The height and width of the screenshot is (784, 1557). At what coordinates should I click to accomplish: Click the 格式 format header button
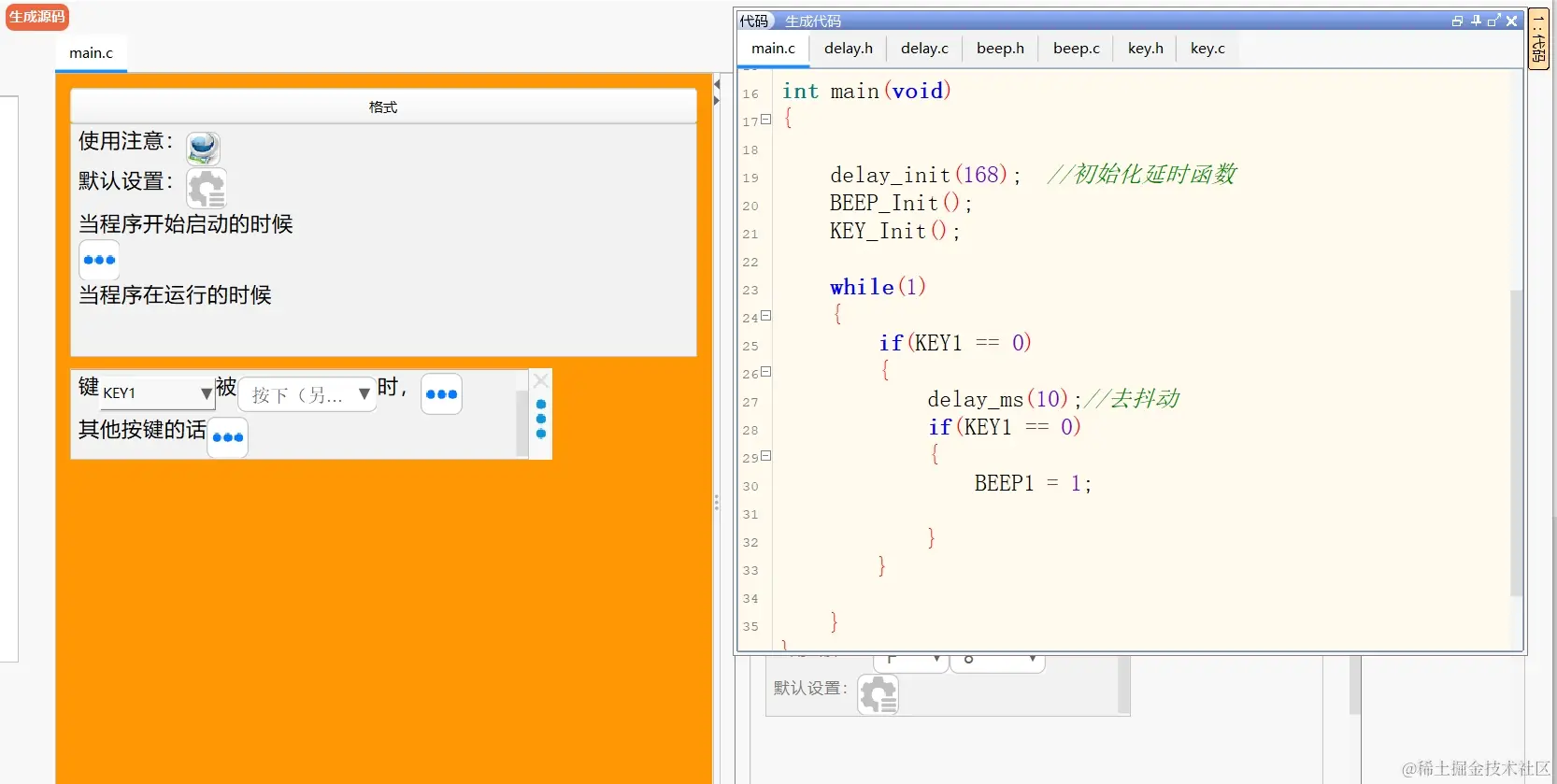click(x=383, y=107)
